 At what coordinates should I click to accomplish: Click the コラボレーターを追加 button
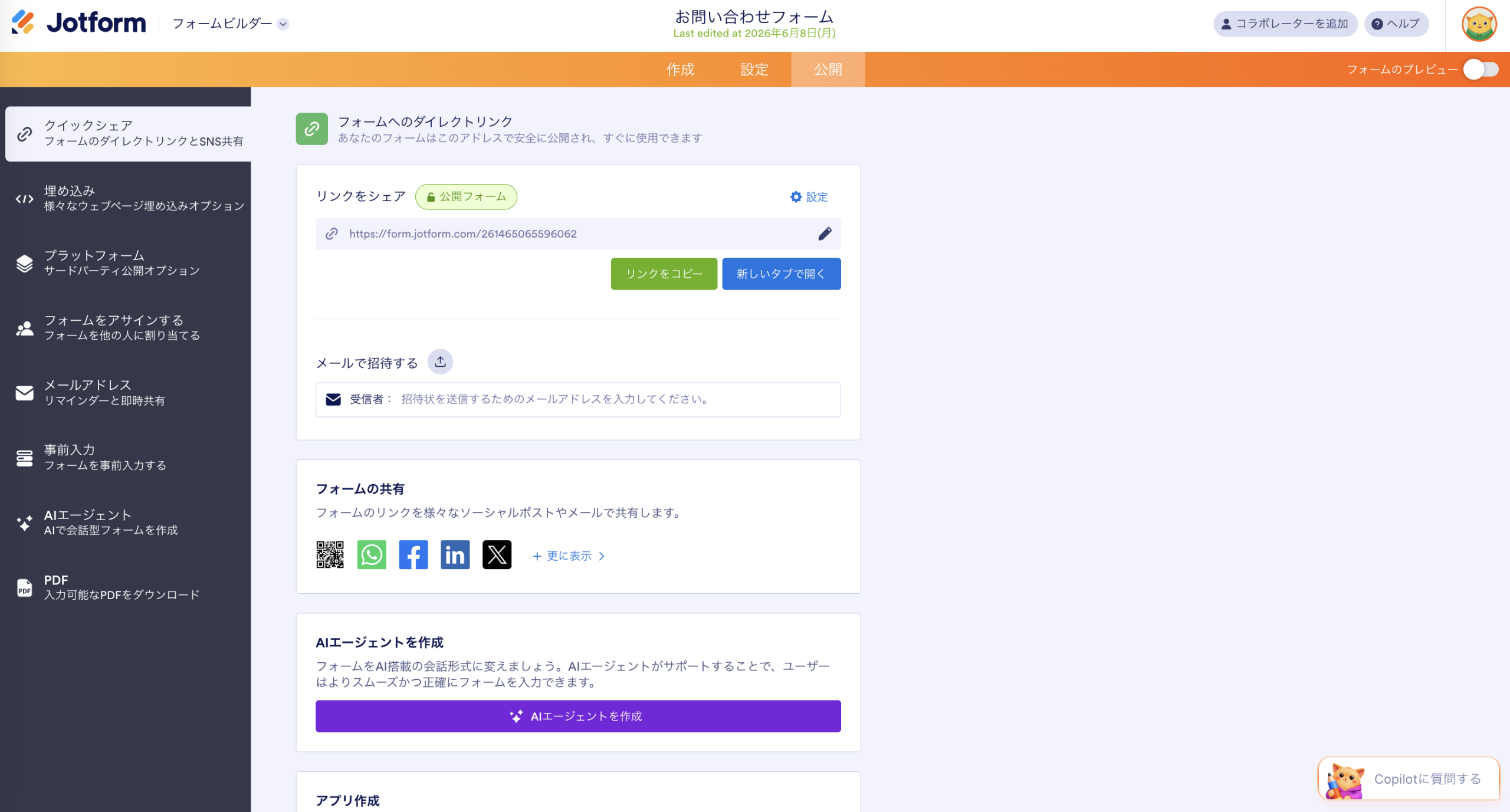[1285, 24]
